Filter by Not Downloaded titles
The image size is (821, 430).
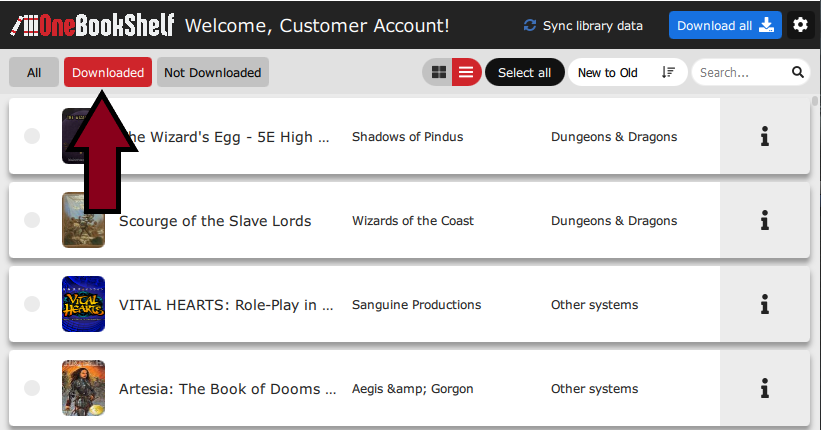[x=212, y=72]
